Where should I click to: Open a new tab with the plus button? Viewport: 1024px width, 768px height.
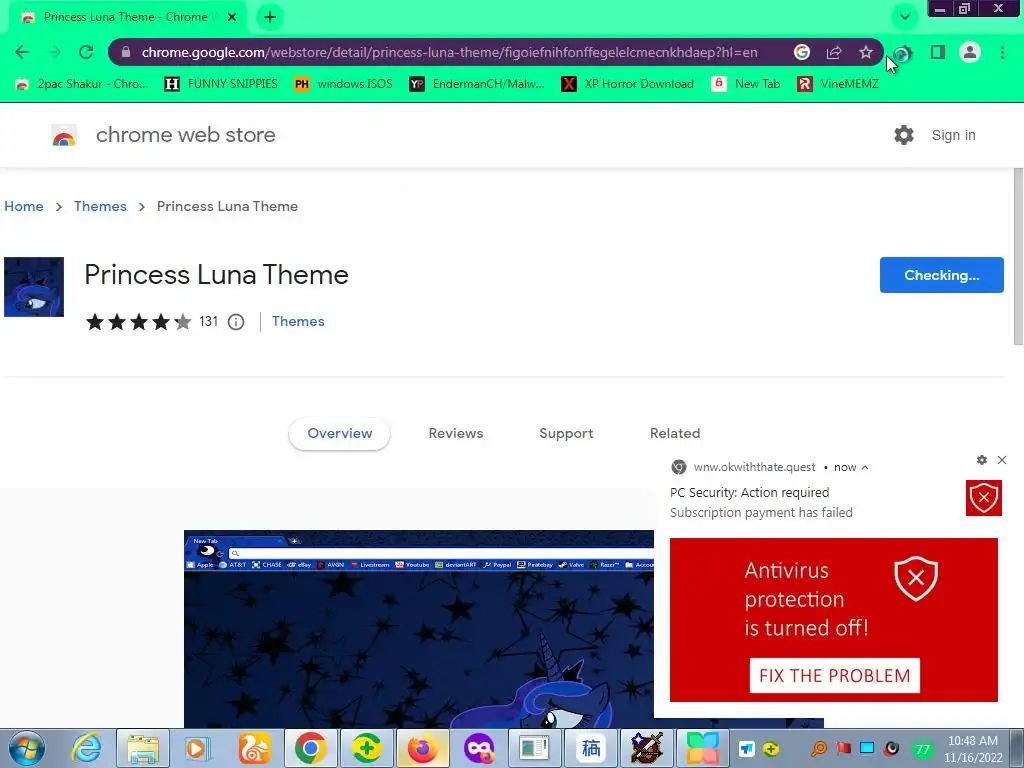pyautogui.click(x=270, y=17)
